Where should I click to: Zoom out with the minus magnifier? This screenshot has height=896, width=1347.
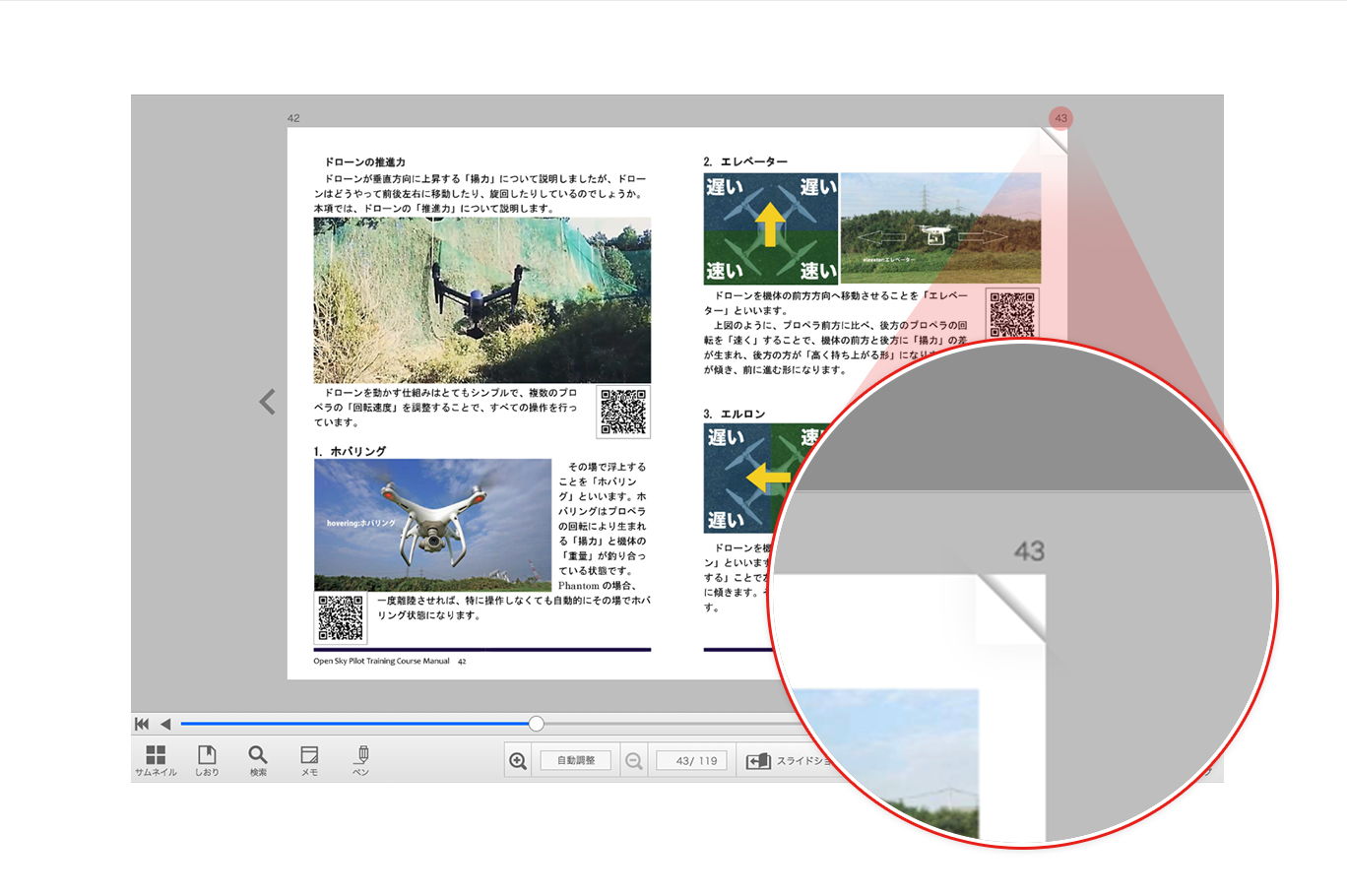coord(634,760)
